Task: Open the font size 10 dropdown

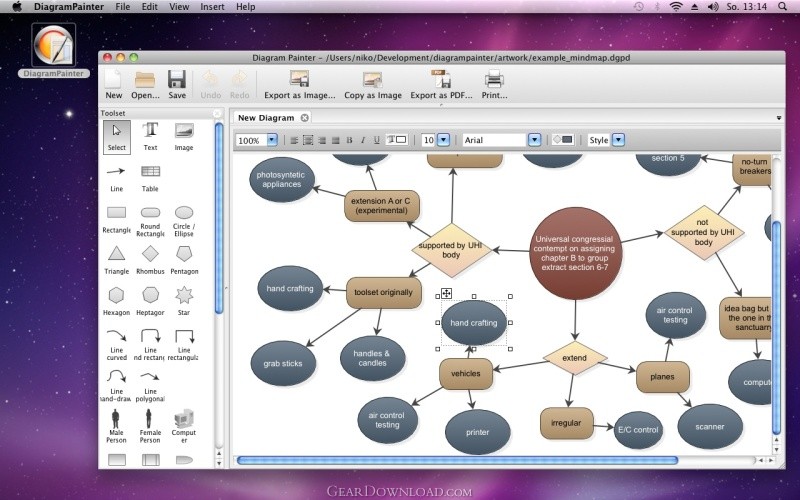Action: 443,140
